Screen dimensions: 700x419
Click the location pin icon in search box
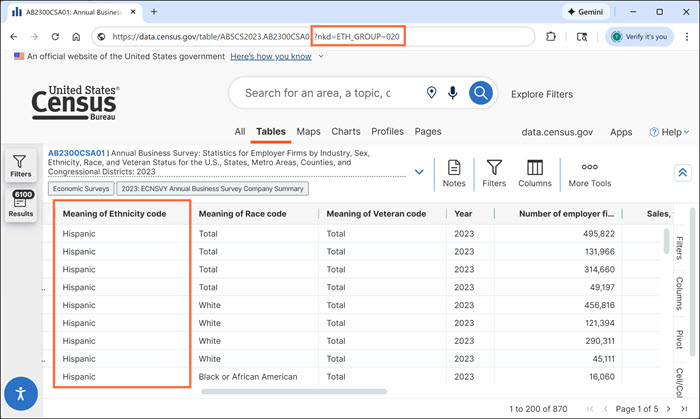click(431, 92)
